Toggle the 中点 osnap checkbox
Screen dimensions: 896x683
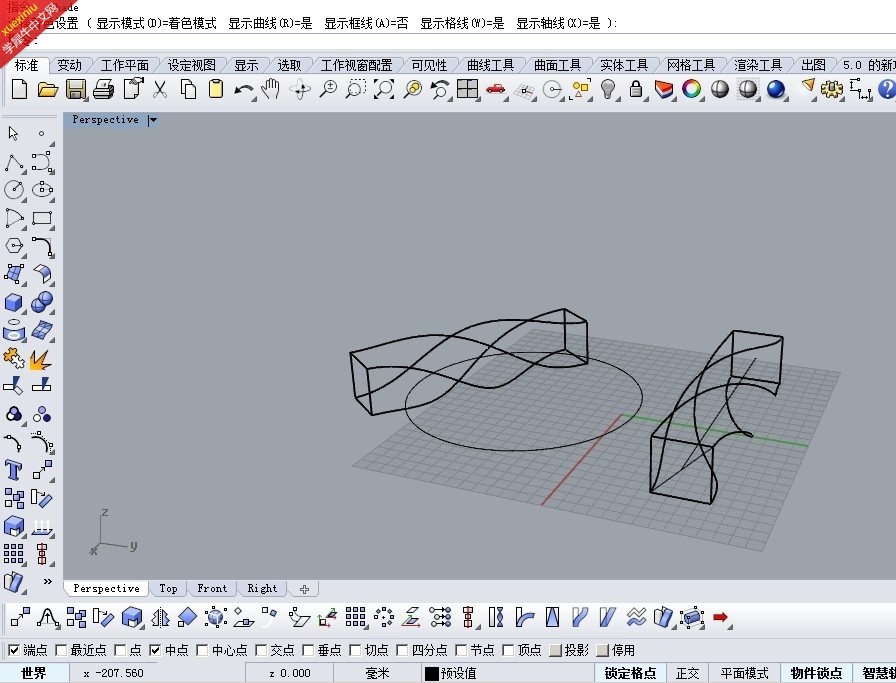pos(155,650)
